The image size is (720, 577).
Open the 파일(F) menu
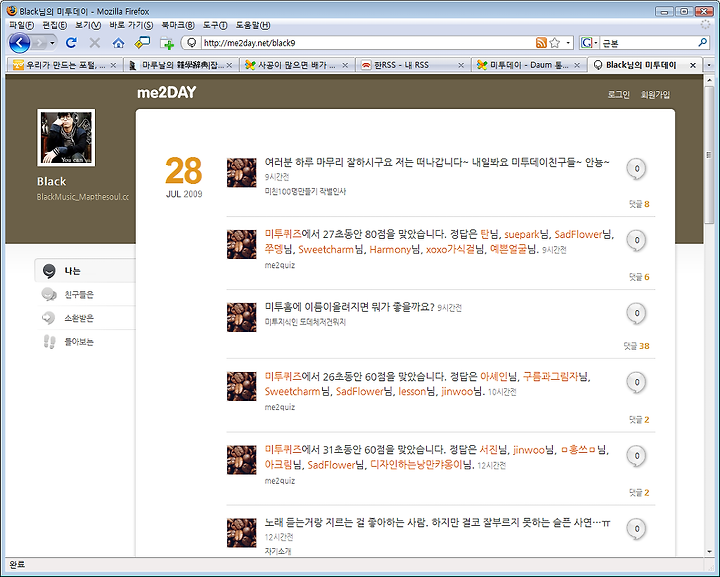coord(22,25)
